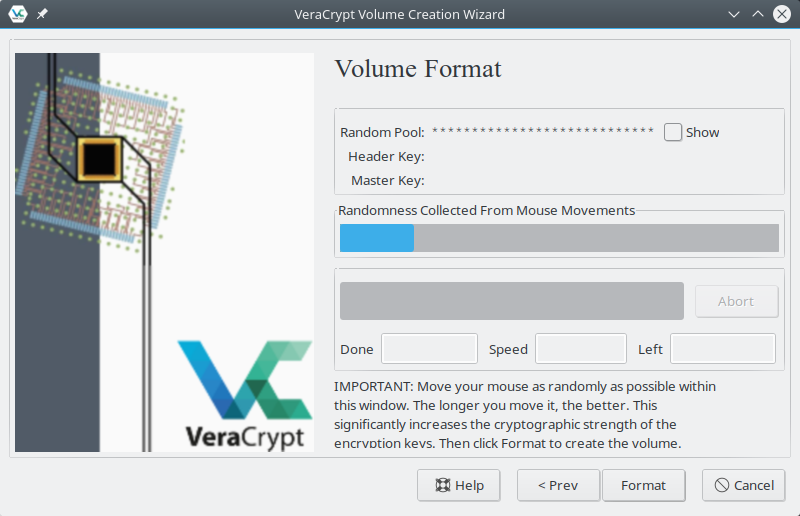Click the prohibition icon on Cancel

point(721,485)
